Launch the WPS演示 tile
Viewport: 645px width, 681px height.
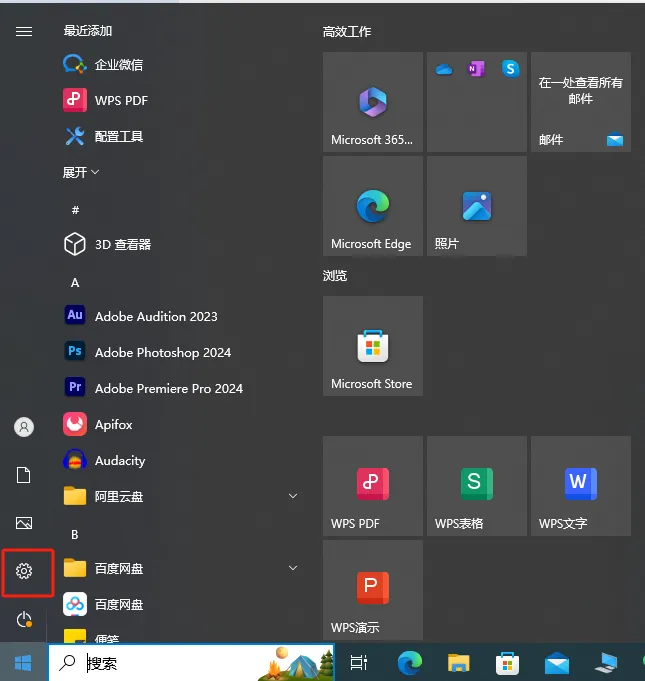click(x=372, y=590)
